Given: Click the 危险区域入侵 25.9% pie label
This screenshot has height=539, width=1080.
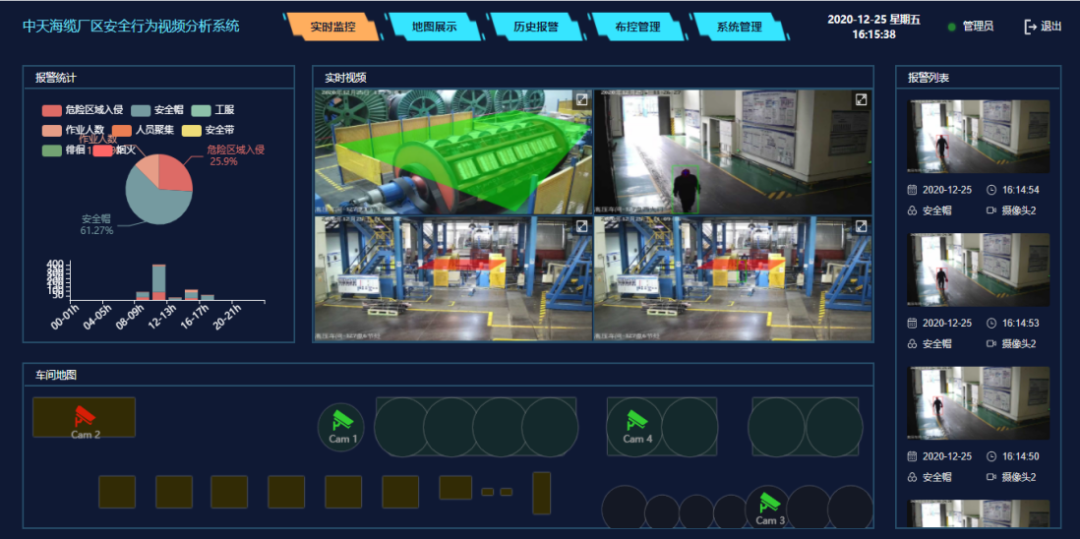Looking at the screenshot, I should point(236,155).
